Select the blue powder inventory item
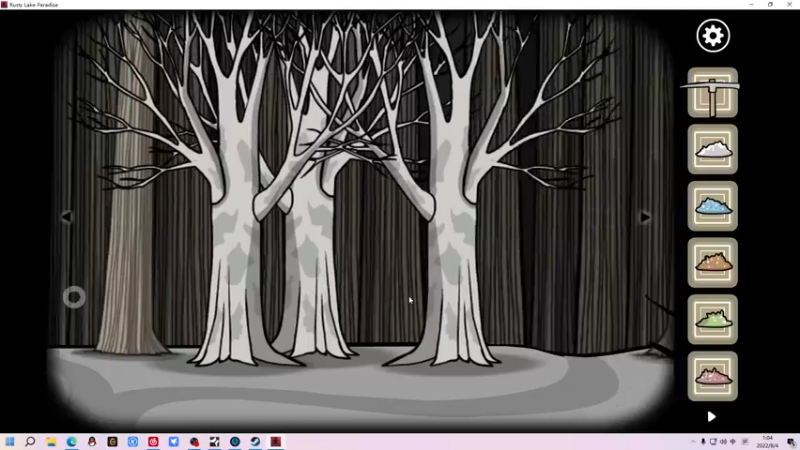800x450 pixels. [x=713, y=206]
